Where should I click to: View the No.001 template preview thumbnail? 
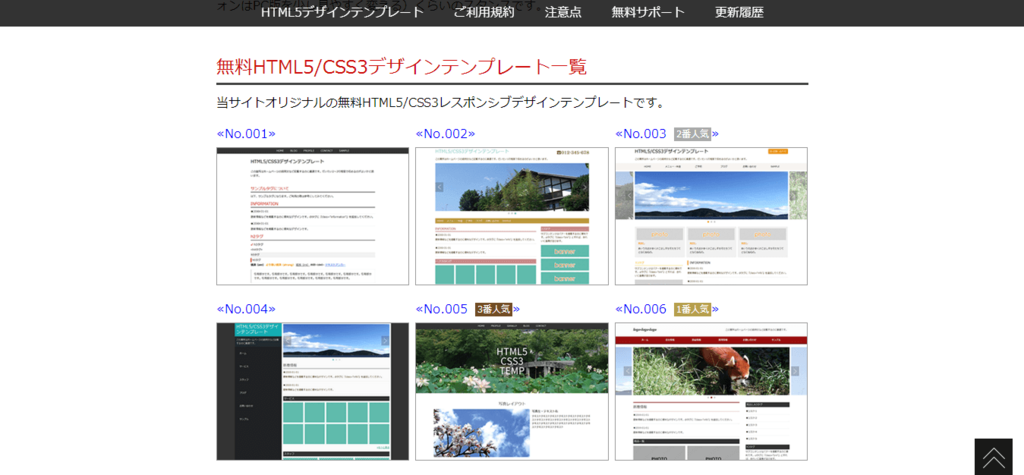[x=313, y=216]
